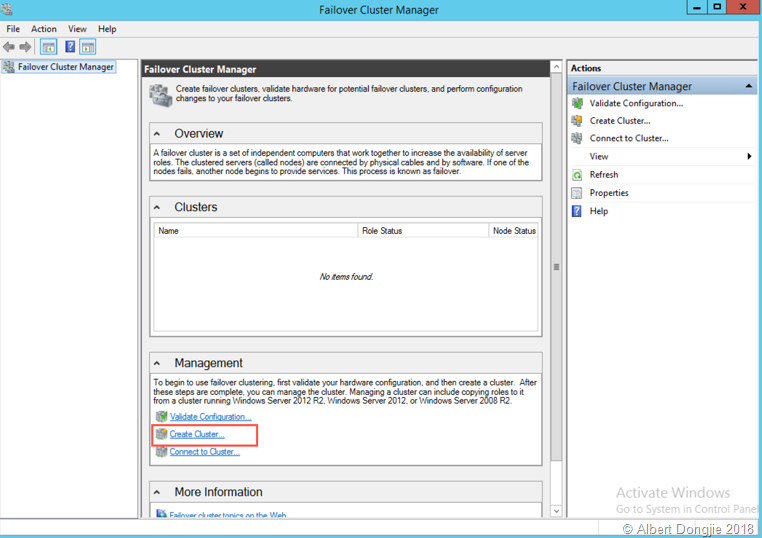Open the File menu
The width and height of the screenshot is (762, 538).
click(13, 29)
